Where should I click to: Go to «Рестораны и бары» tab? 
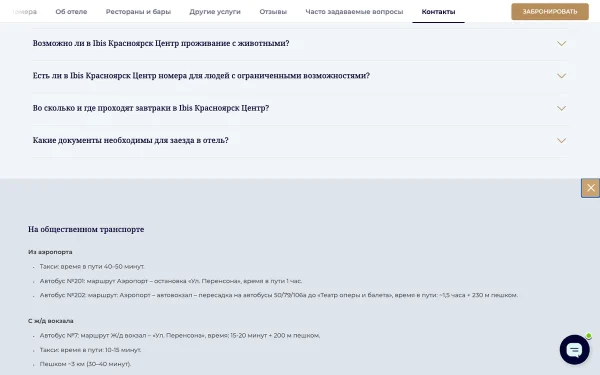[x=139, y=12]
